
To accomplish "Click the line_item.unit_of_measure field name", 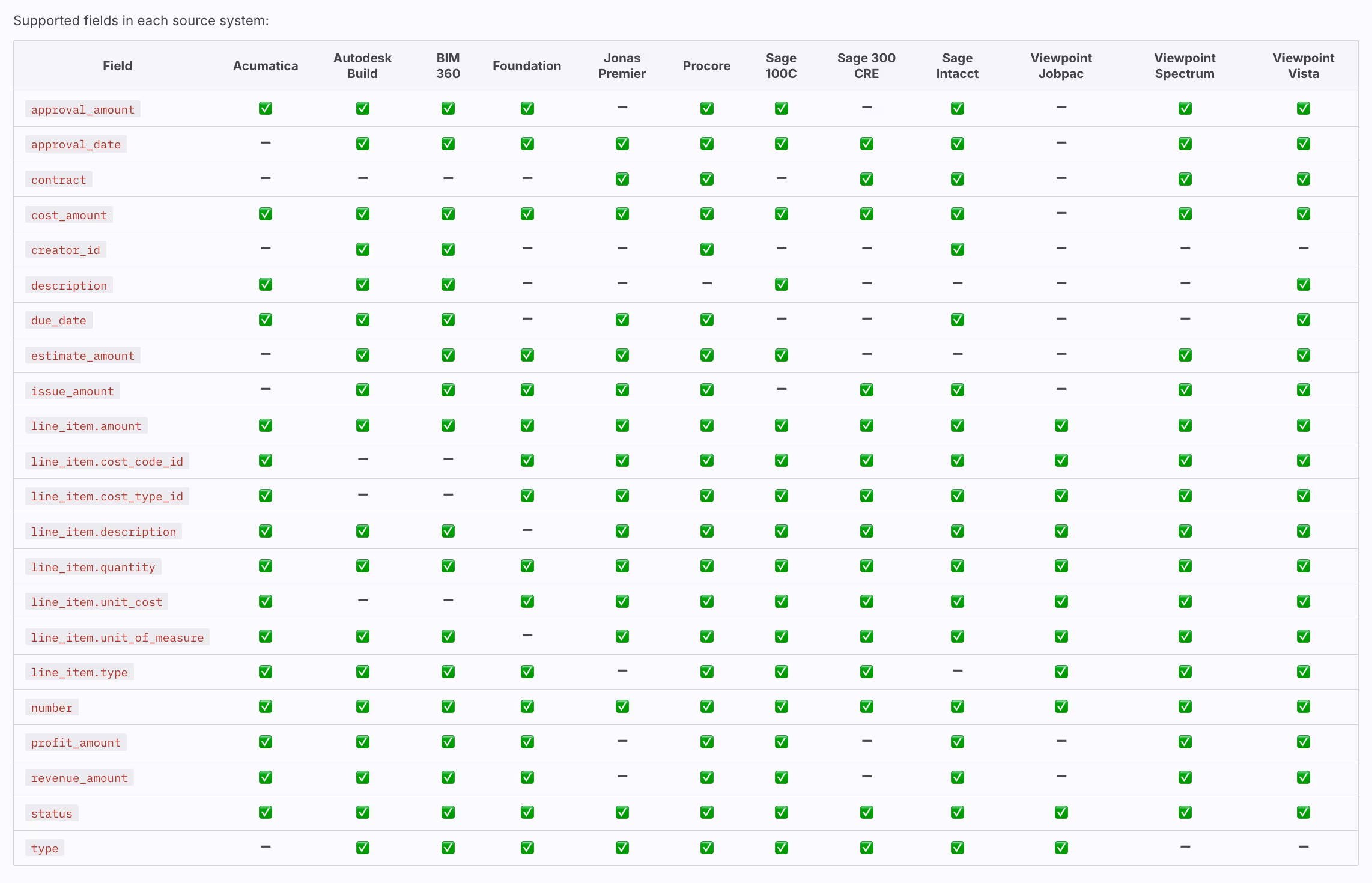I will coord(117,637).
